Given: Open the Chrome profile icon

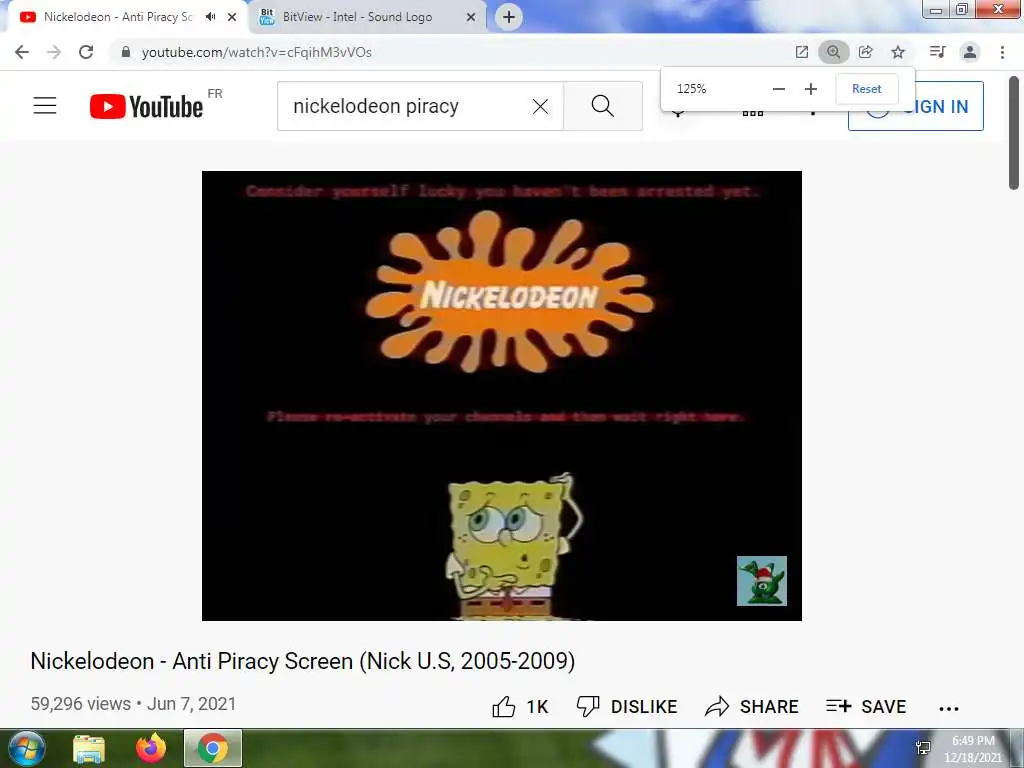Looking at the screenshot, I should tap(970, 52).
